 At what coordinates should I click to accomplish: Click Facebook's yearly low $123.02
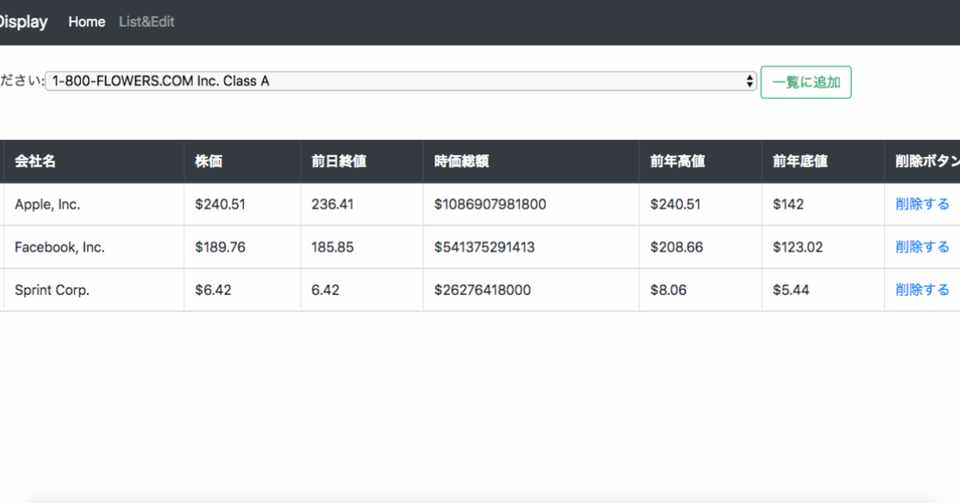798,247
